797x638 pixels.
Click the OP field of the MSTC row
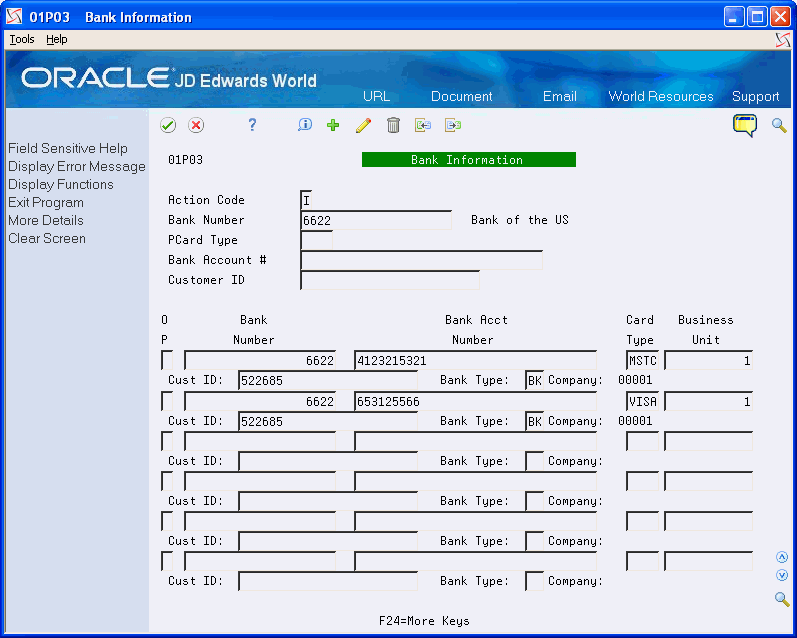(167, 360)
